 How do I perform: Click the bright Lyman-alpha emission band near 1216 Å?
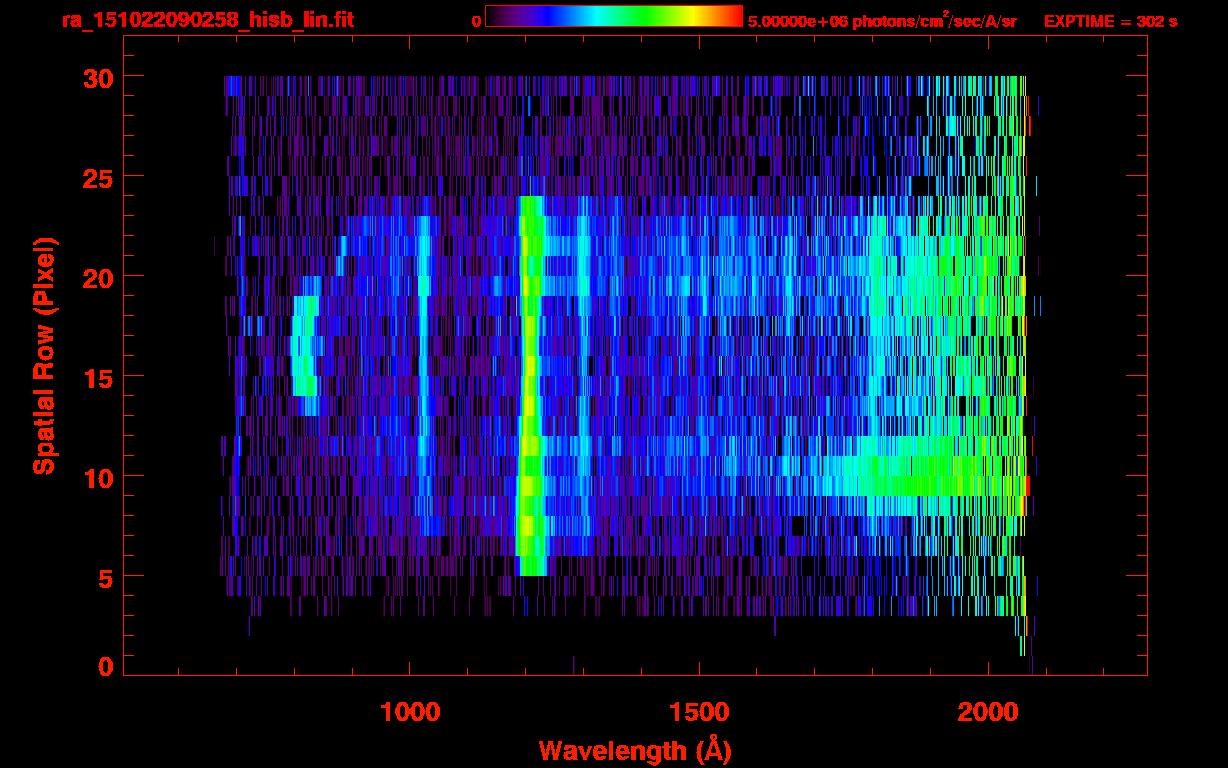click(530, 385)
